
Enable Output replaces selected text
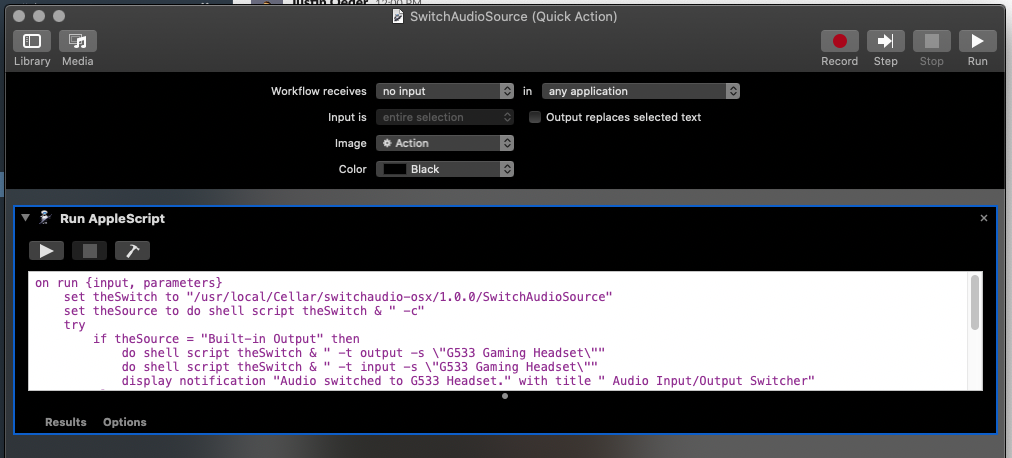(x=534, y=117)
